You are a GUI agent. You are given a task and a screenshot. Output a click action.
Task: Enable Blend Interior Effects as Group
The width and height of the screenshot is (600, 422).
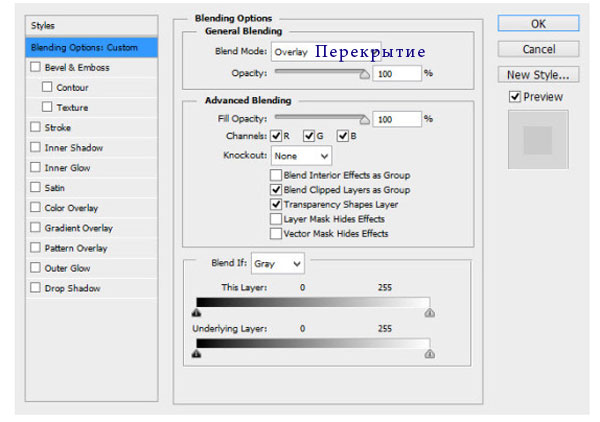click(x=276, y=175)
